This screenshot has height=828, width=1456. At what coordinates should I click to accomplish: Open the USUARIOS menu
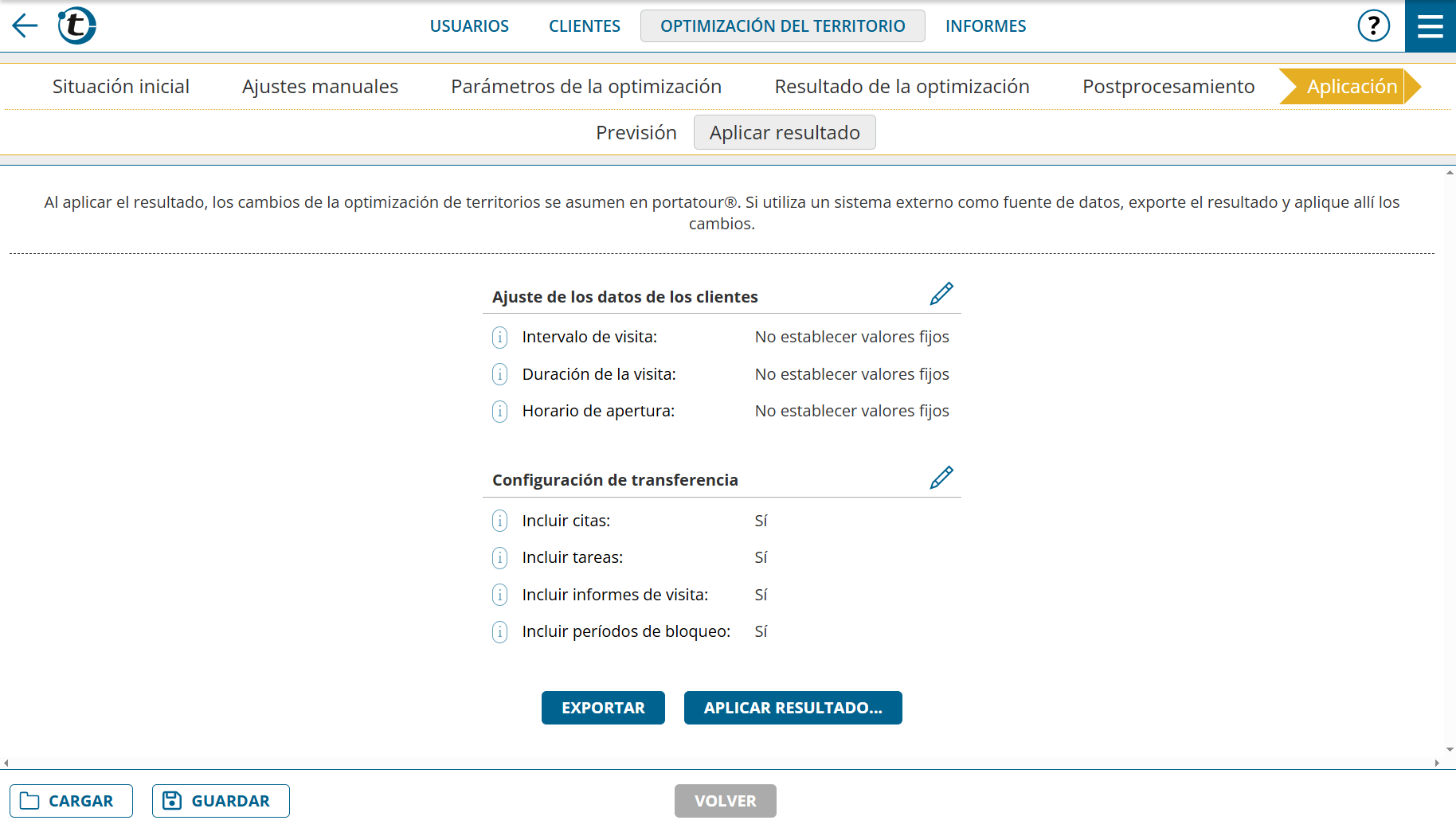point(469,26)
